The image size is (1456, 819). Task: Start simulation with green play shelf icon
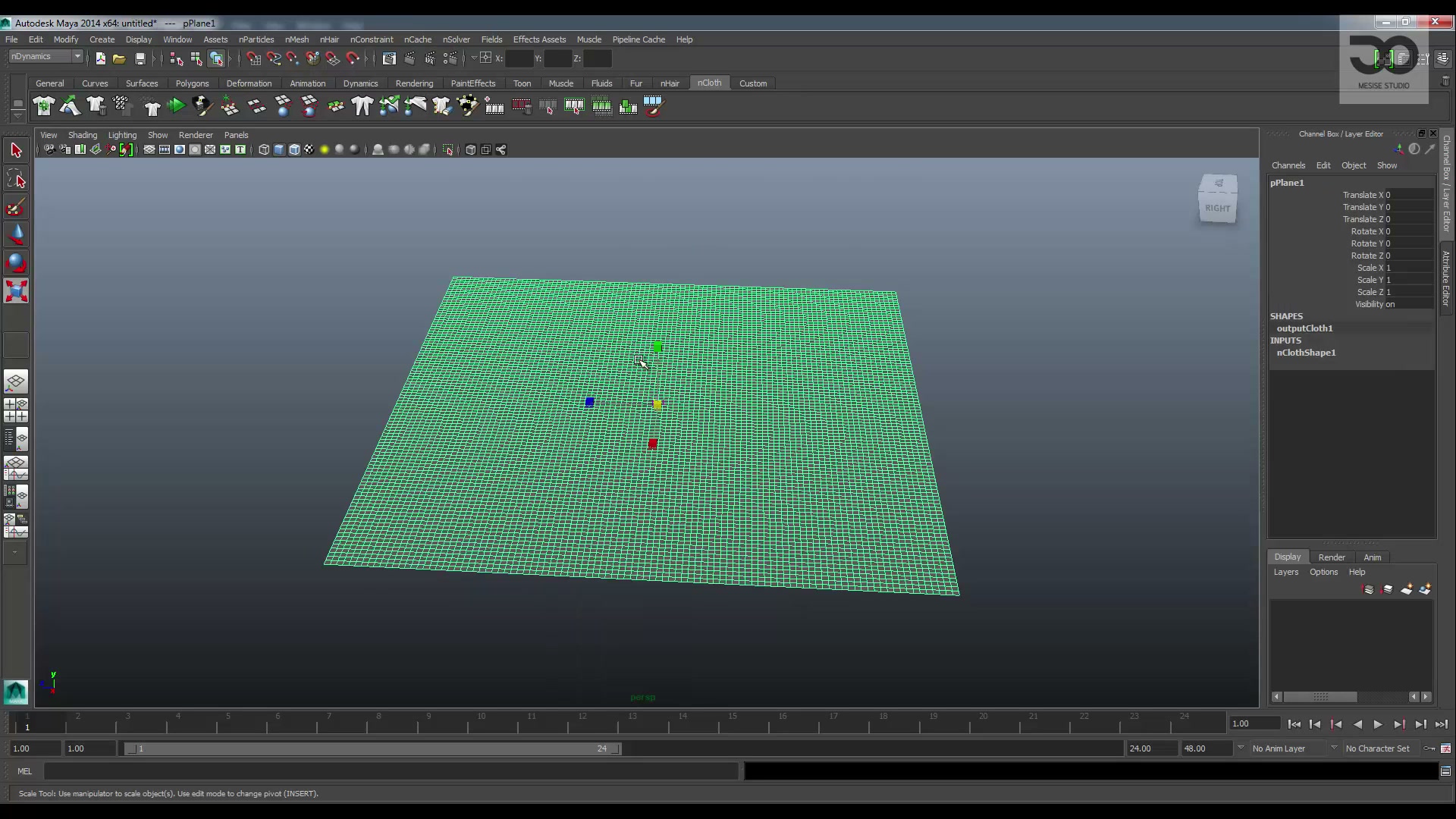tap(176, 106)
